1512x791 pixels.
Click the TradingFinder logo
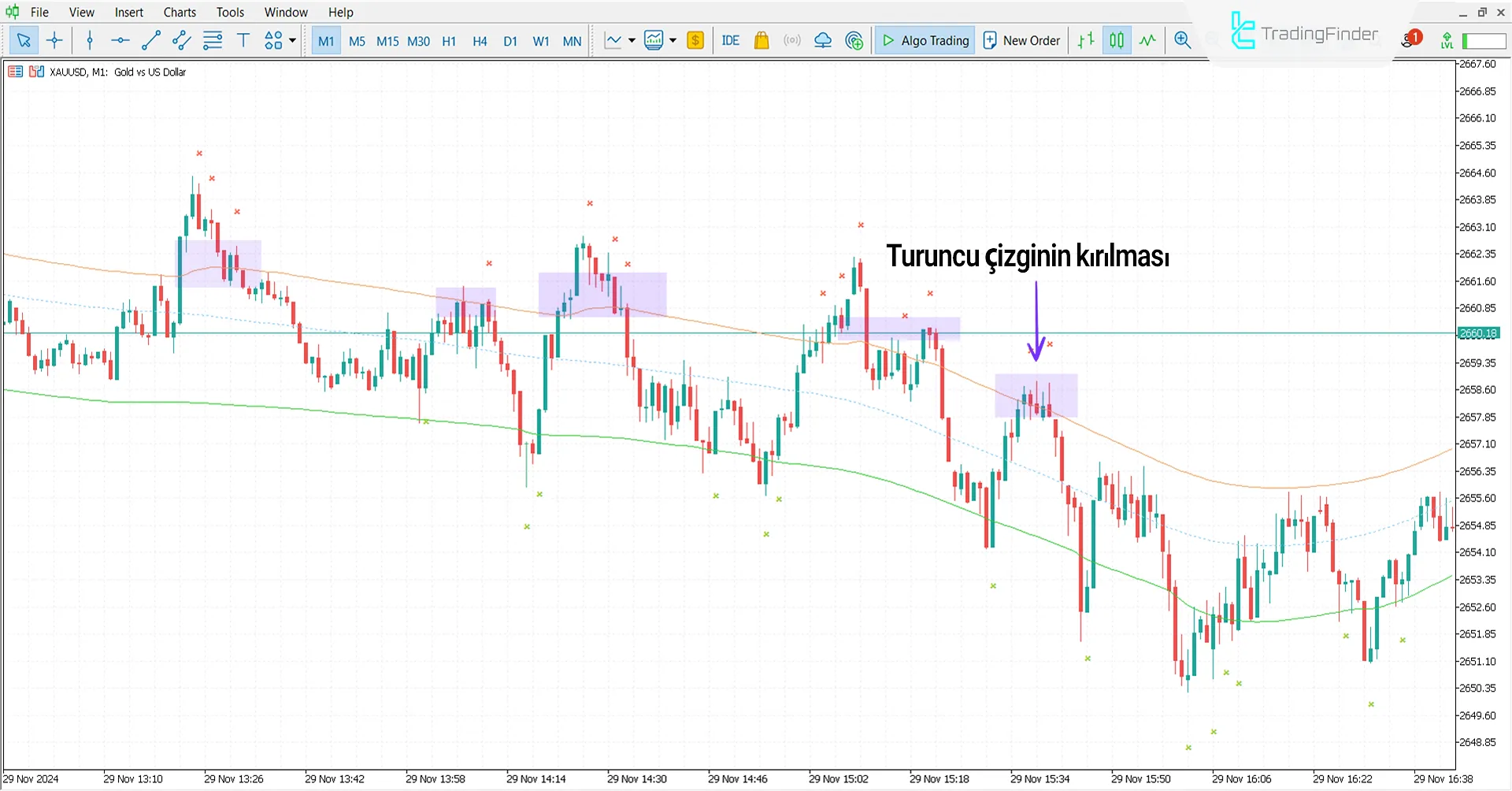pyautogui.click(x=1303, y=32)
